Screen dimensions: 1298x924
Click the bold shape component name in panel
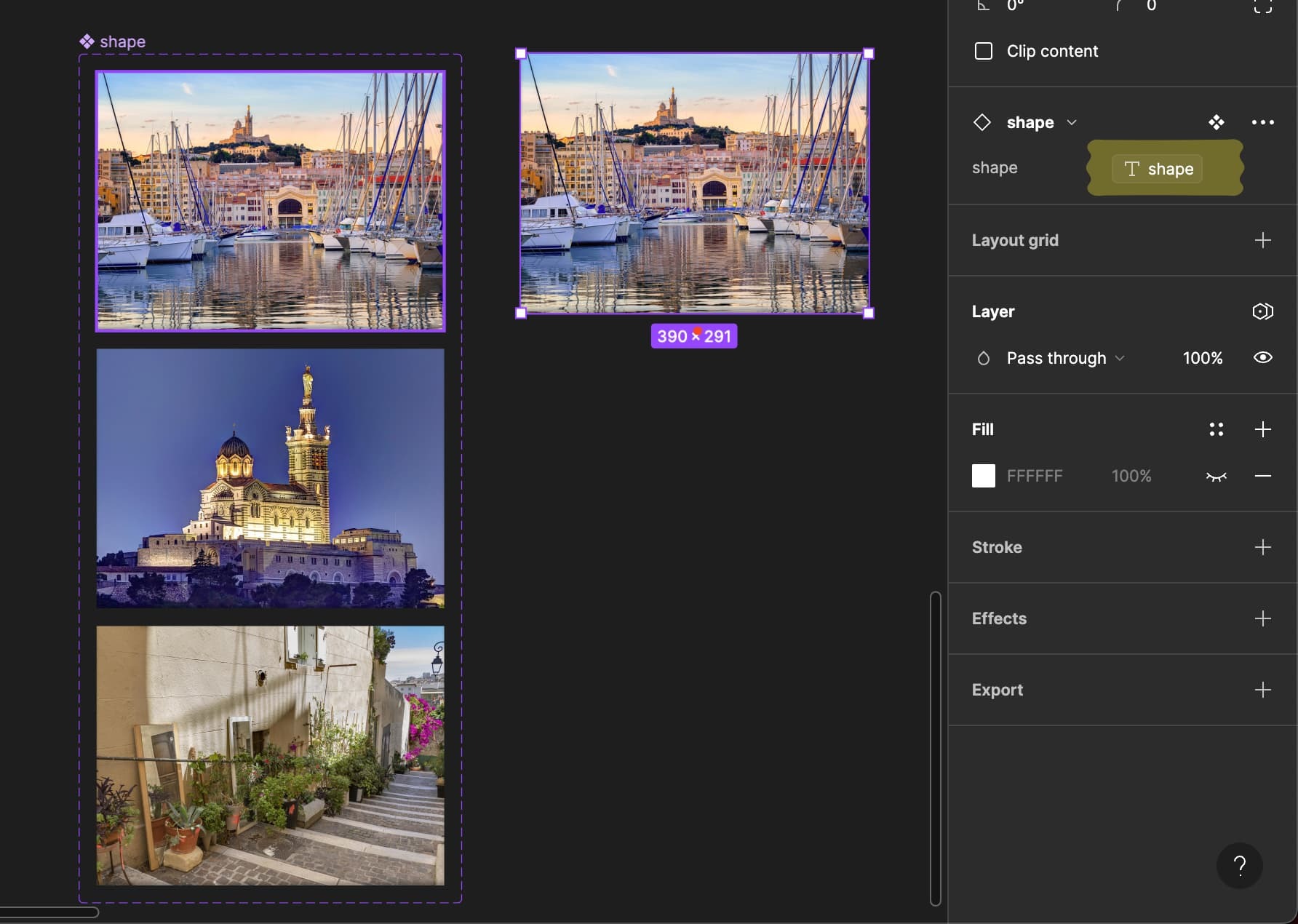[x=1030, y=122]
